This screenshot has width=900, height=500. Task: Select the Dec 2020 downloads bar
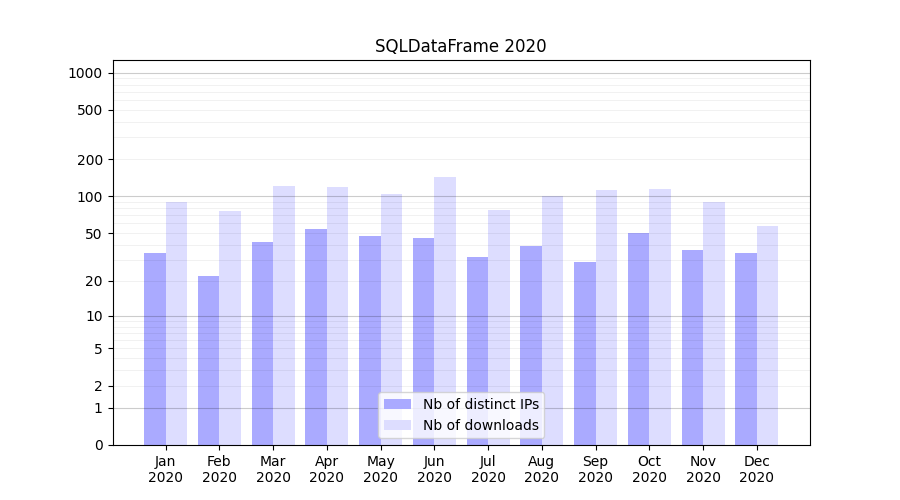click(x=767, y=335)
